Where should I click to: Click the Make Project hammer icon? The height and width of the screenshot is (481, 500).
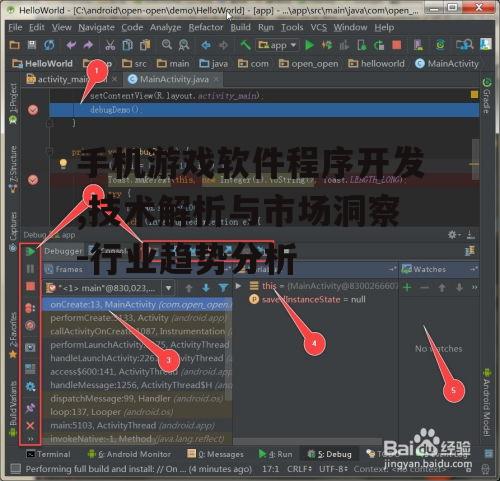pyautogui.click(x=245, y=45)
